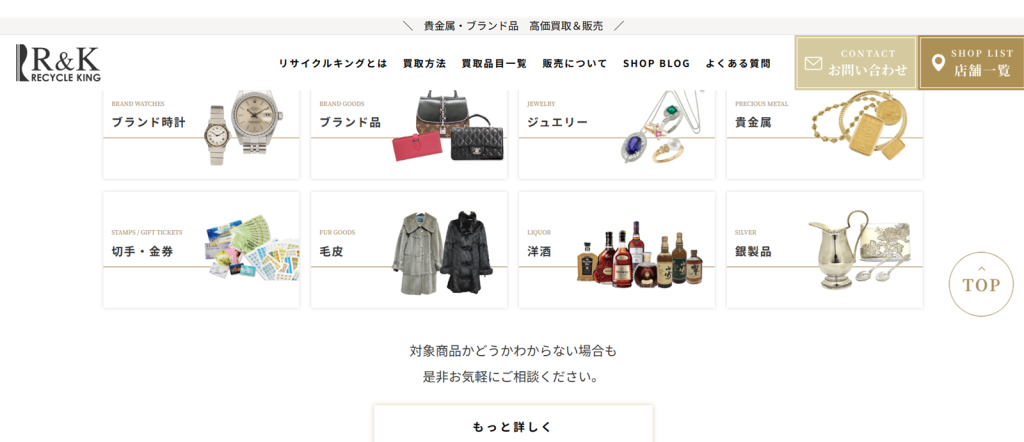The width and height of the screenshot is (1024, 442).
Task: Go to 買取品目一覧 page
Action: pos(494,63)
